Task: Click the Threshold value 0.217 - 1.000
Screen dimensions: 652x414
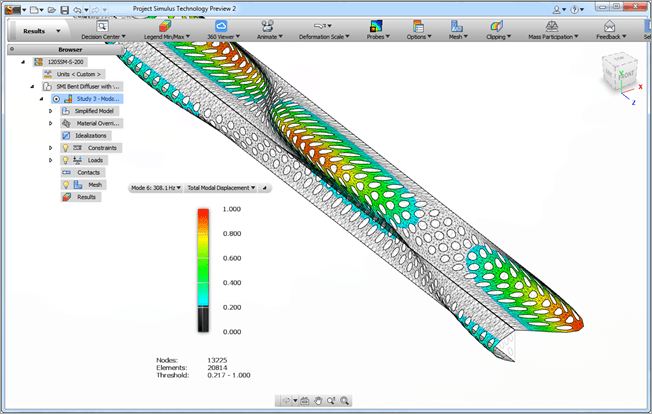Action: [229, 375]
